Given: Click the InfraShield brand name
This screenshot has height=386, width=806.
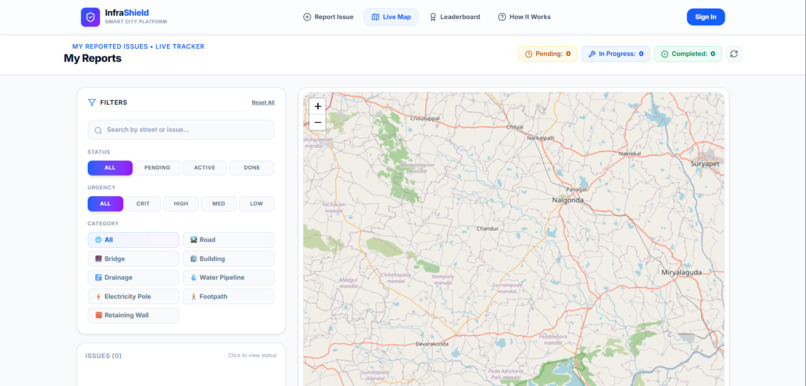Looking at the screenshot, I should coord(127,13).
